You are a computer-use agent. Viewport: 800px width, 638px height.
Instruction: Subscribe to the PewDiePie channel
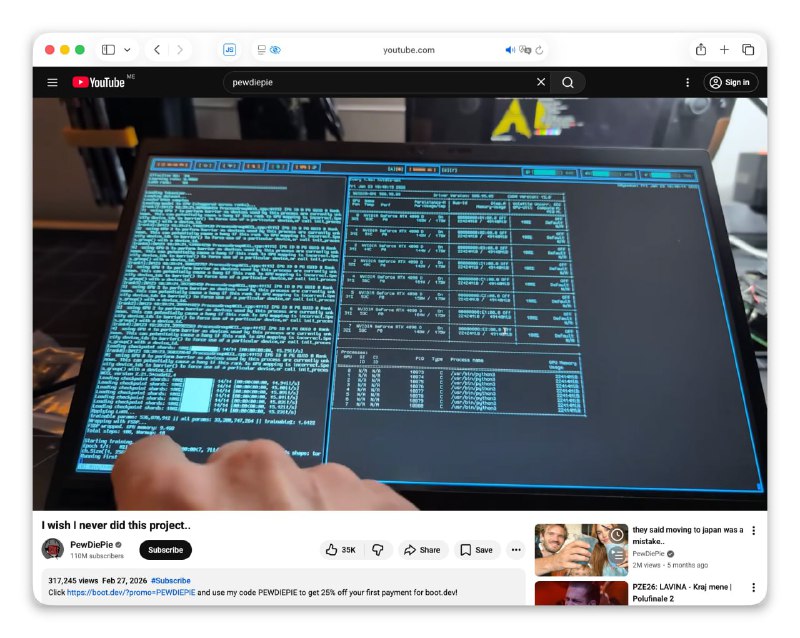point(164,549)
